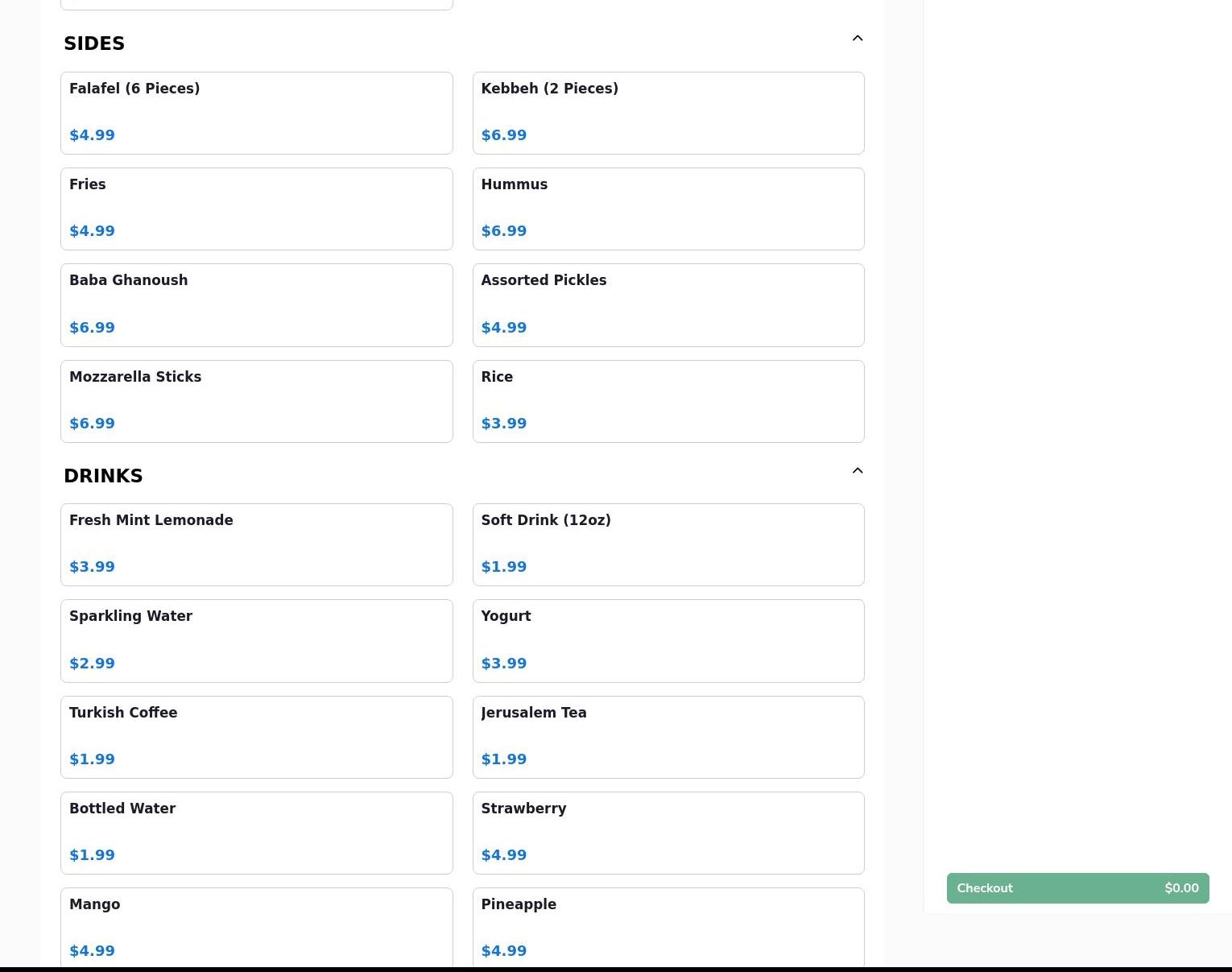
Task: Add Fresh Mint Lemonade drink
Action: (256, 544)
